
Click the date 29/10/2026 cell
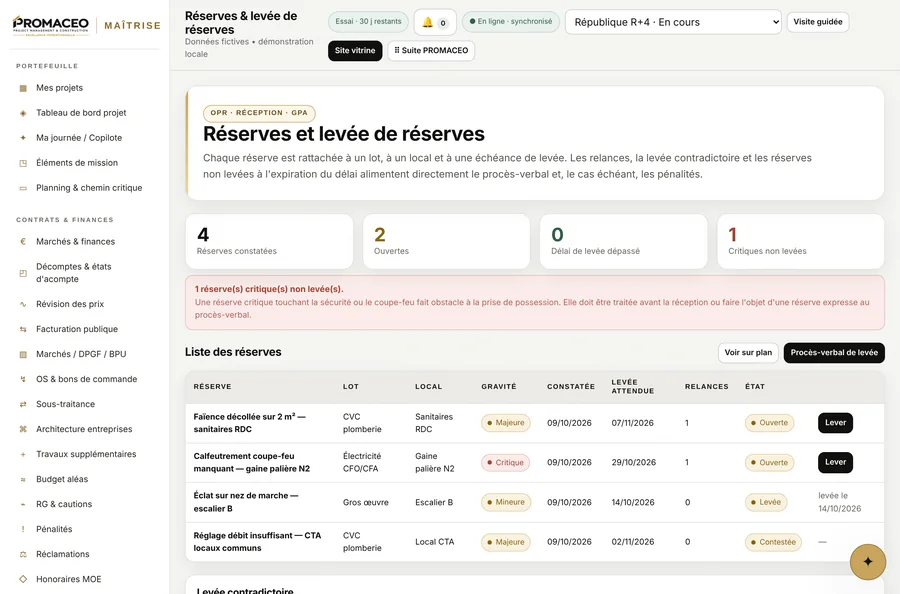634,463
